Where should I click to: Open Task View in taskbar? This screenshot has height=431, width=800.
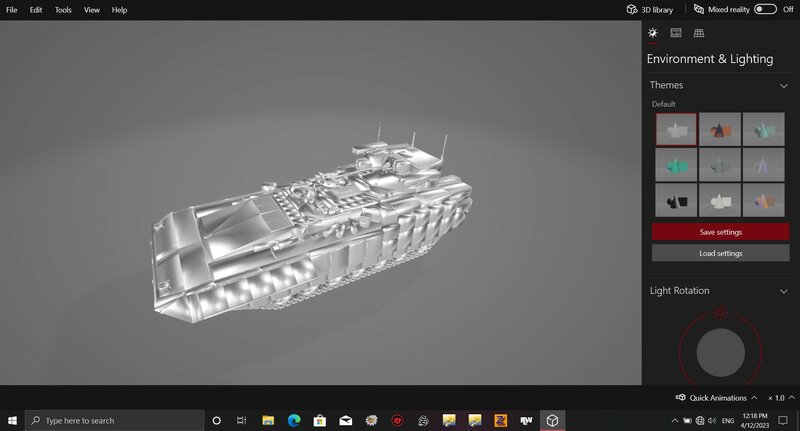coord(241,421)
